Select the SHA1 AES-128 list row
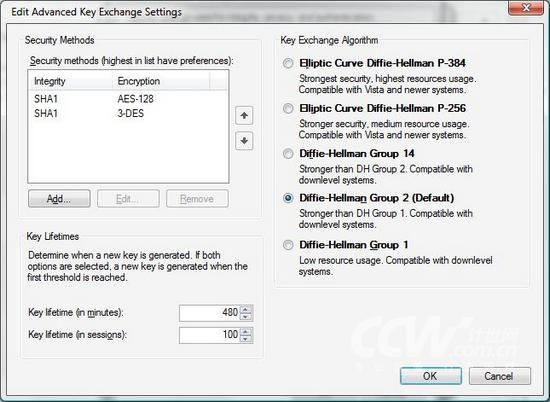The height and width of the screenshot is (402, 550). 128,99
